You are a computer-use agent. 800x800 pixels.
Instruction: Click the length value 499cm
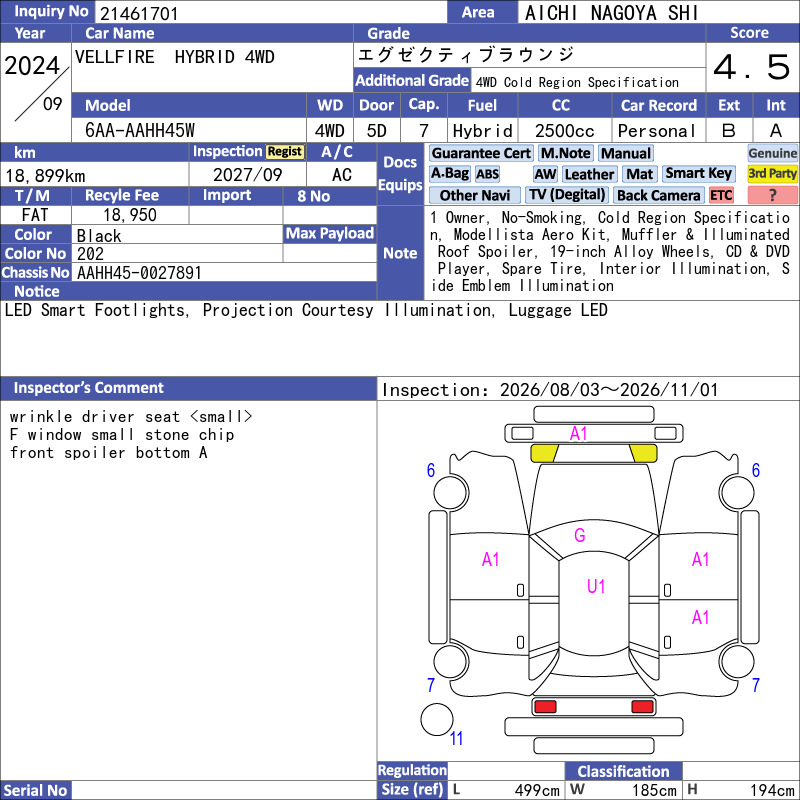tap(537, 790)
